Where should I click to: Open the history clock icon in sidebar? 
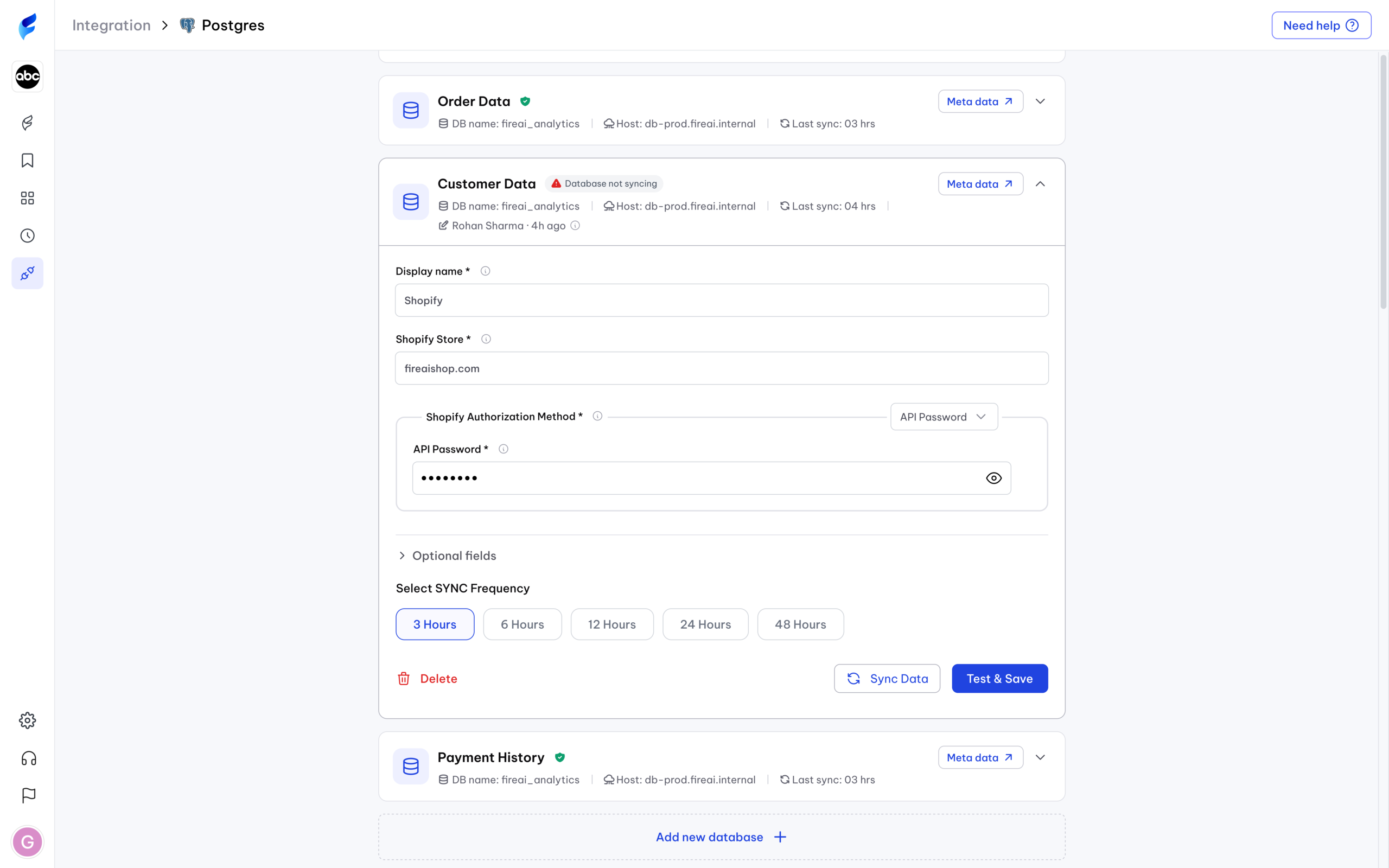tap(27, 235)
